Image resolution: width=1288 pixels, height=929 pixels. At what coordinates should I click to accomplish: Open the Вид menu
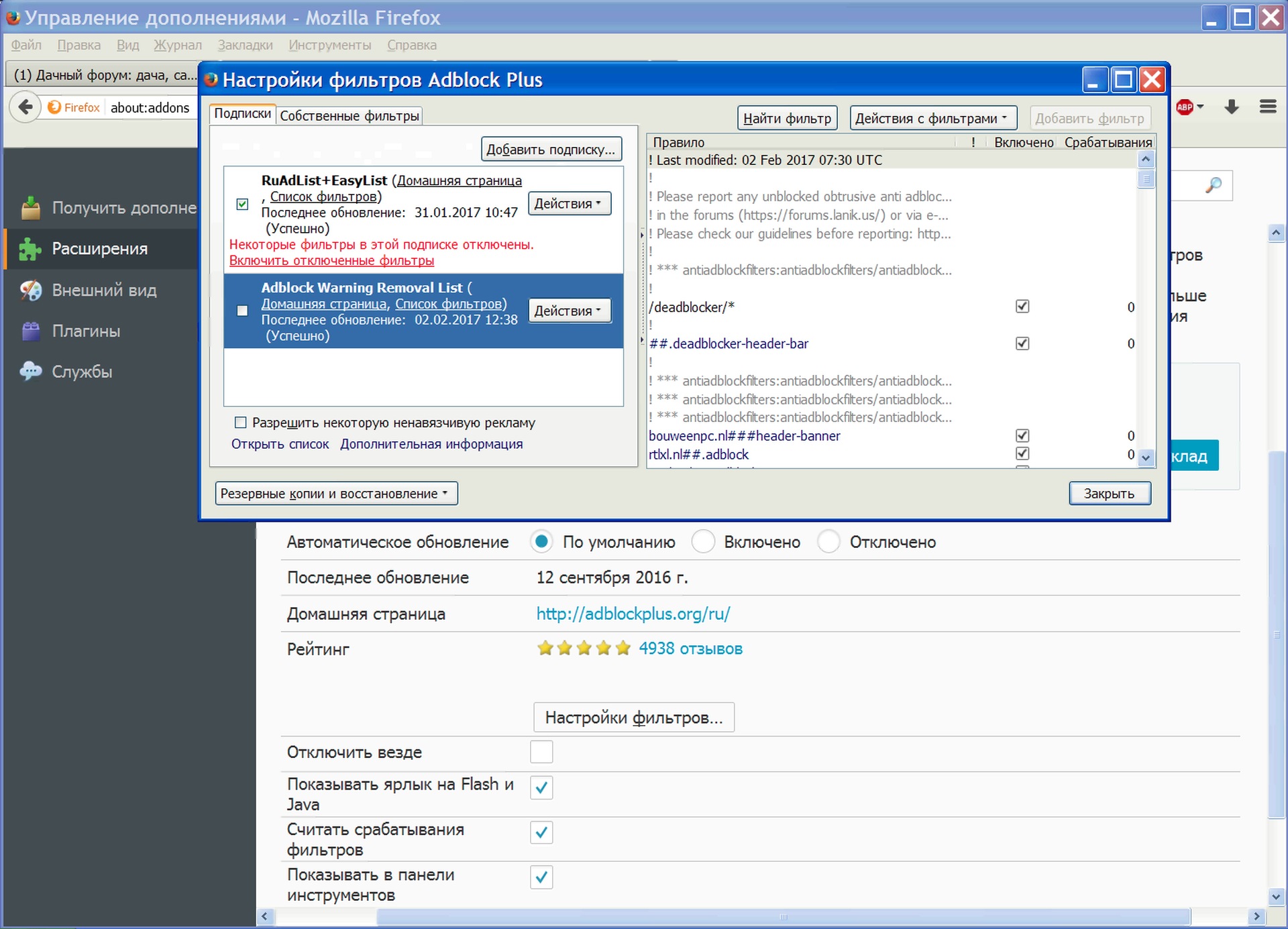click(127, 45)
